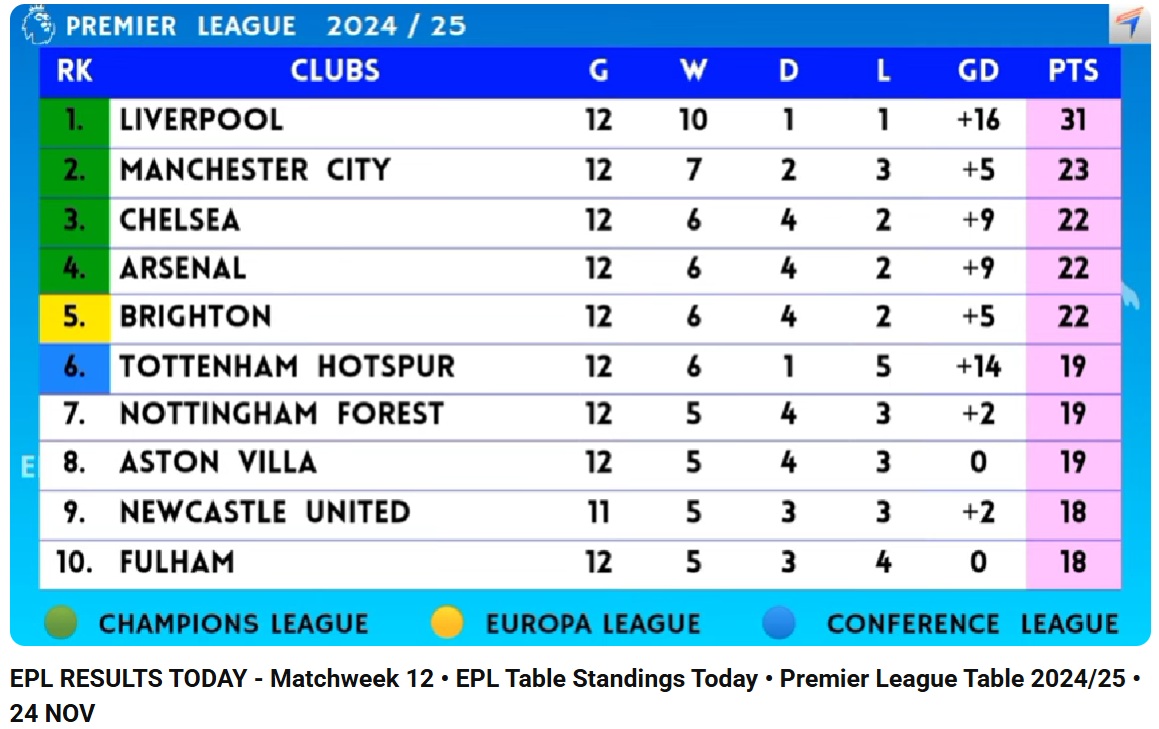Click the RK column header

pos(75,71)
